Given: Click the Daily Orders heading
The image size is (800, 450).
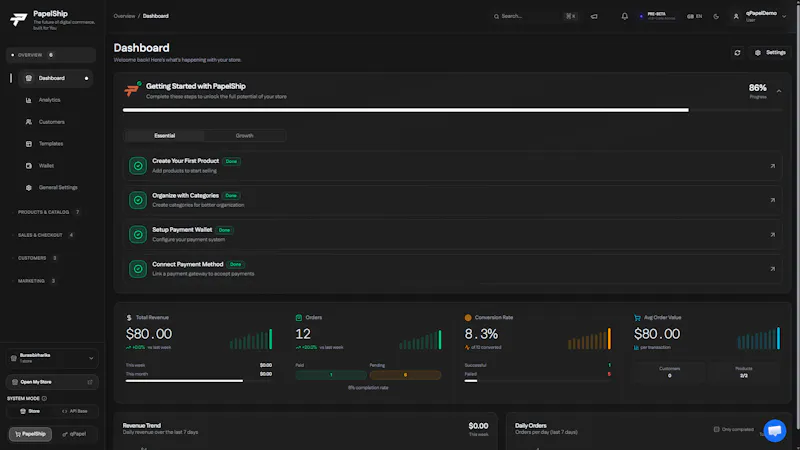Looking at the screenshot, I should click(531, 426).
